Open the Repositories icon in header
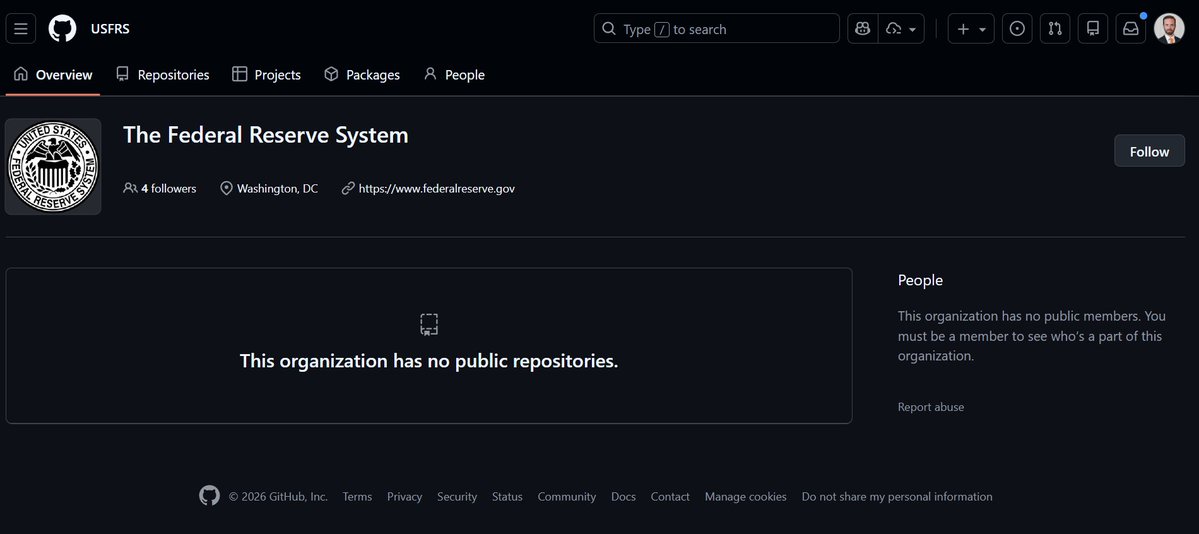 (1093, 29)
